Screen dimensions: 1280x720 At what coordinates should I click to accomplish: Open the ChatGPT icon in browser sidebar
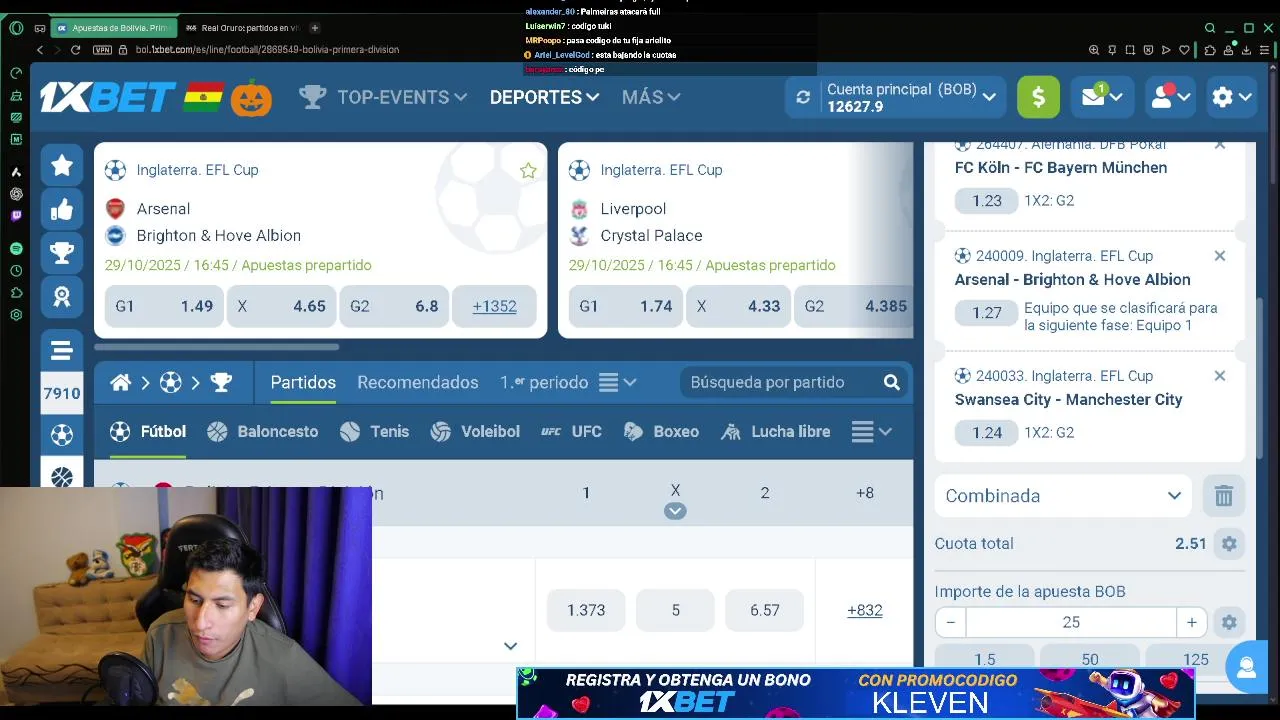point(16,194)
